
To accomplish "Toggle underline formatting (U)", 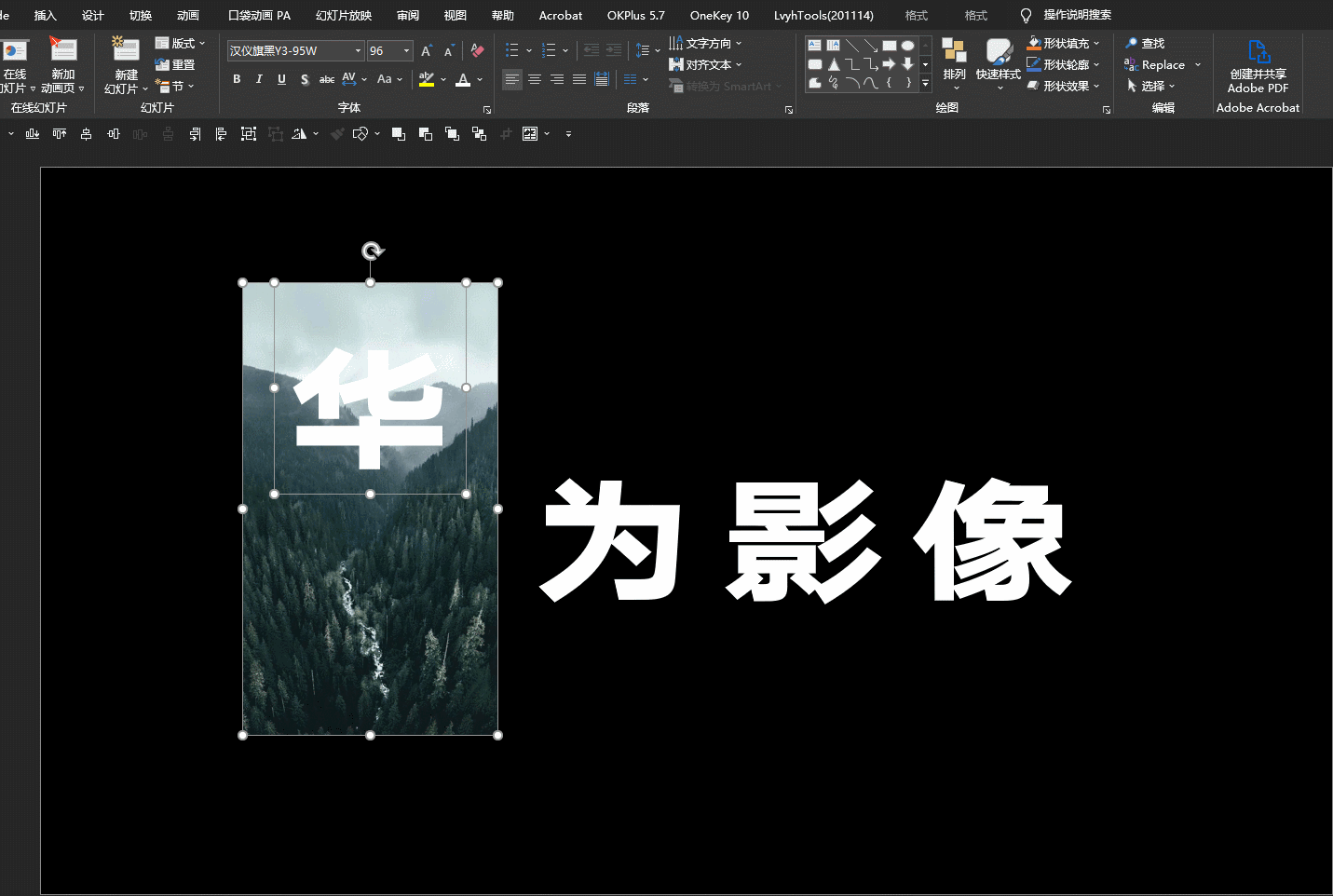I will tap(281, 79).
